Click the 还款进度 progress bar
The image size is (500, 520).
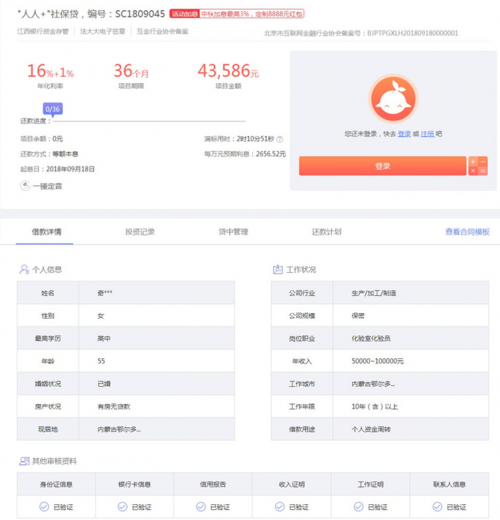pyautogui.click(x=149, y=121)
